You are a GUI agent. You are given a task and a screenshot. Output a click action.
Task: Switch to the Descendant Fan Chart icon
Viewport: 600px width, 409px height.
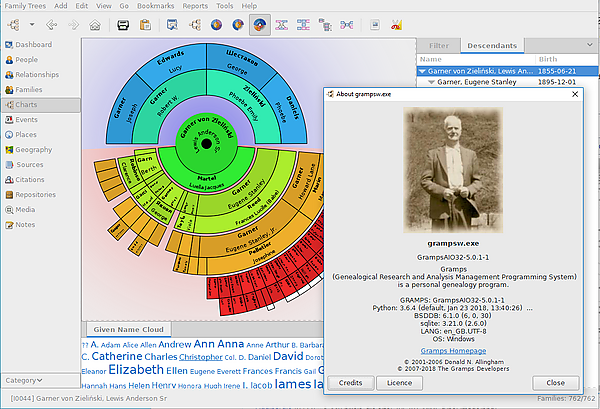(x=238, y=25)
